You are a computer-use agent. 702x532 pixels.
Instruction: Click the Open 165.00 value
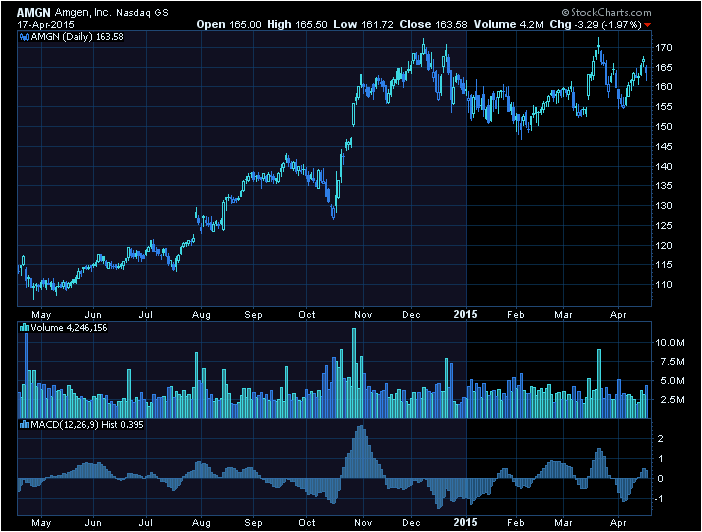pyautogui.click(x=229, y=25)
